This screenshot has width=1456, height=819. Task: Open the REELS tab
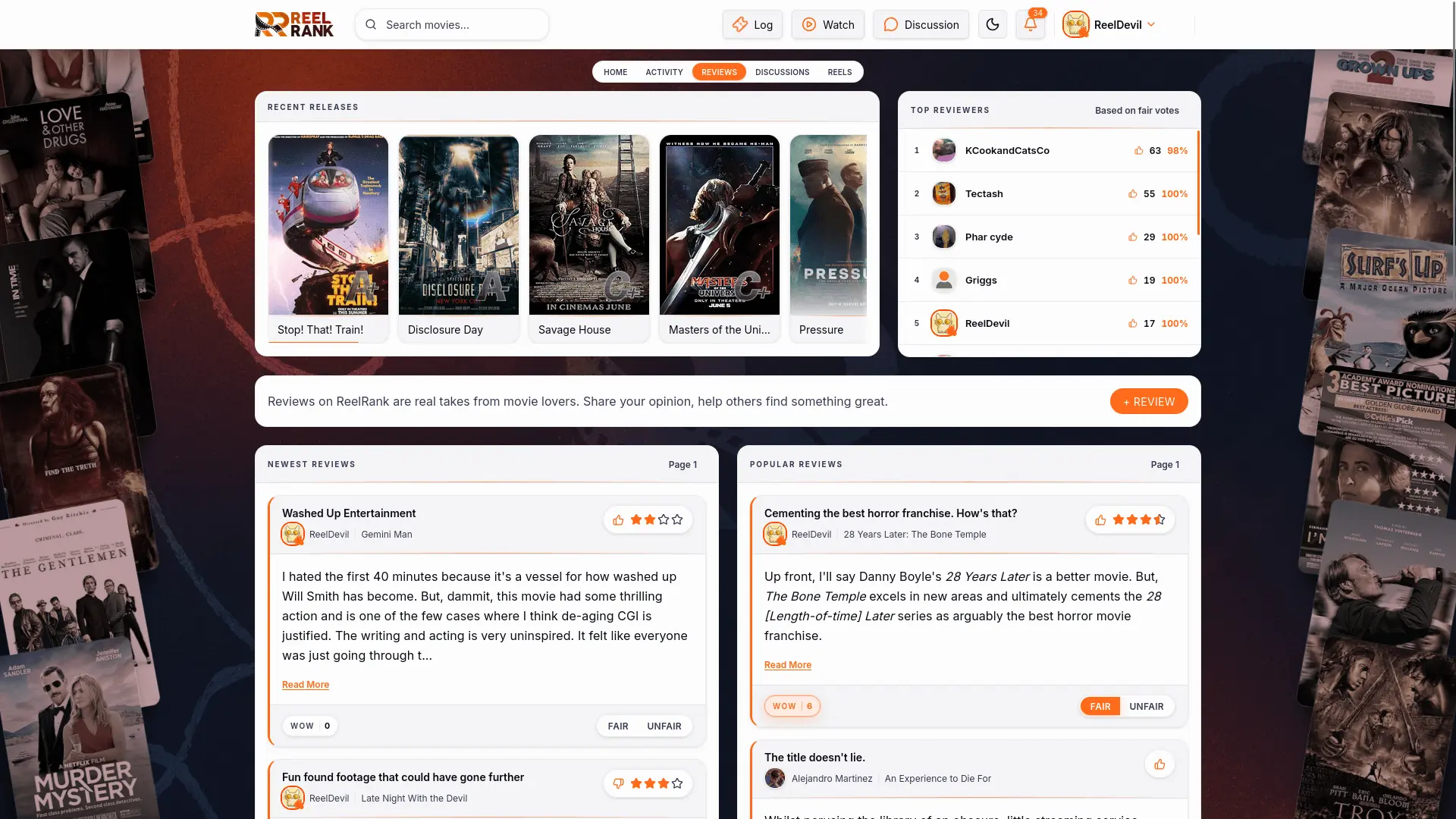click(839, 72)
